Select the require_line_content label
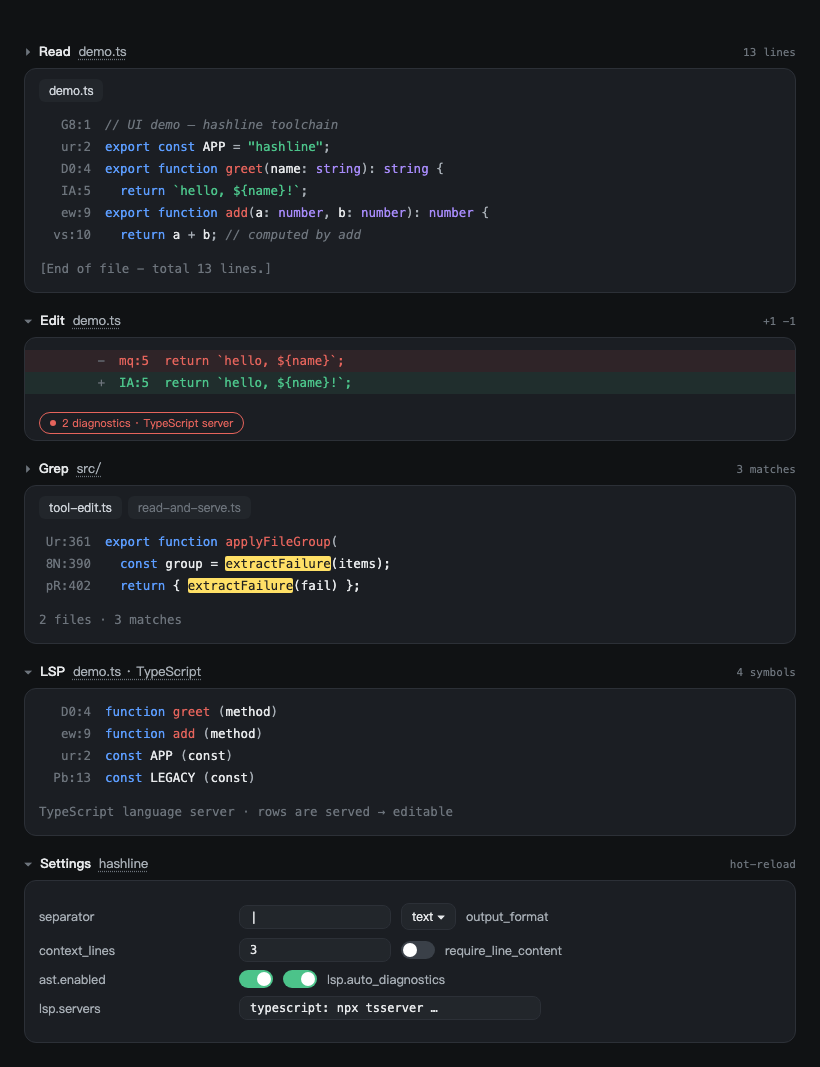The height and width of the screenshot is (1067, 820). point(504,951)
